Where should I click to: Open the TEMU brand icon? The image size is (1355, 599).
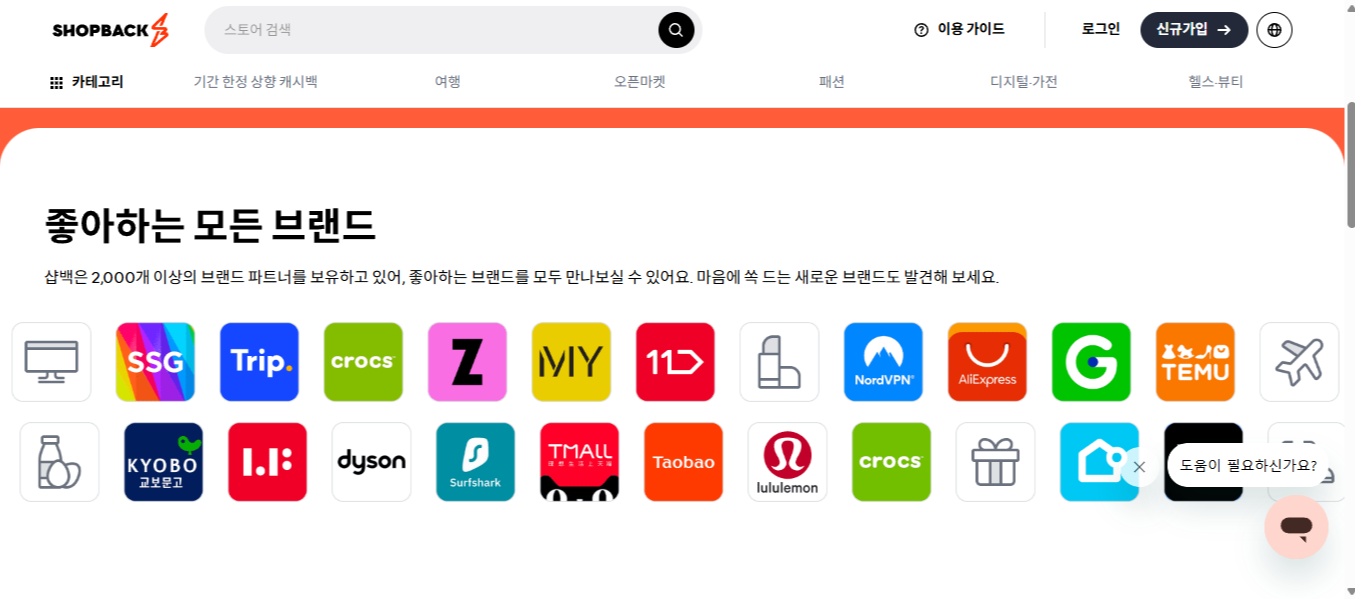click(x=1195, y=362)
